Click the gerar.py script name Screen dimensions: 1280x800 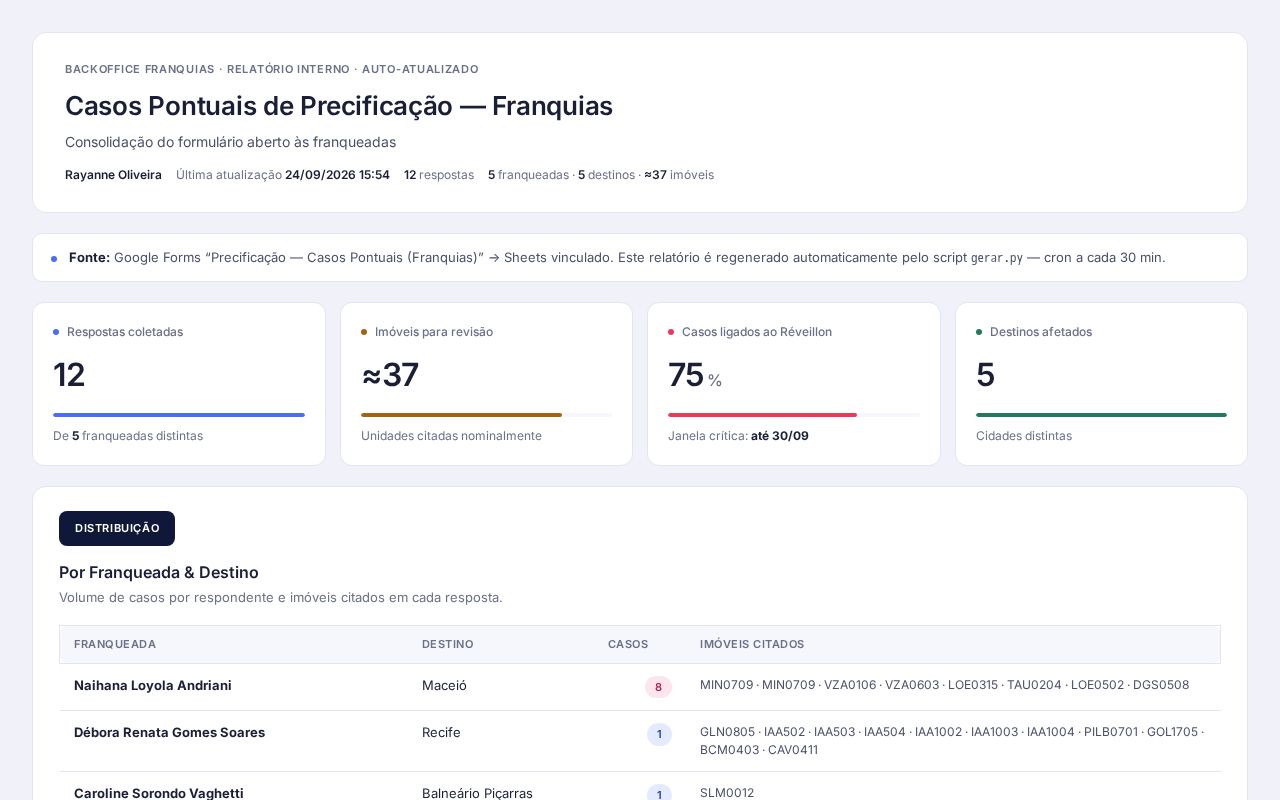[996, 258]
